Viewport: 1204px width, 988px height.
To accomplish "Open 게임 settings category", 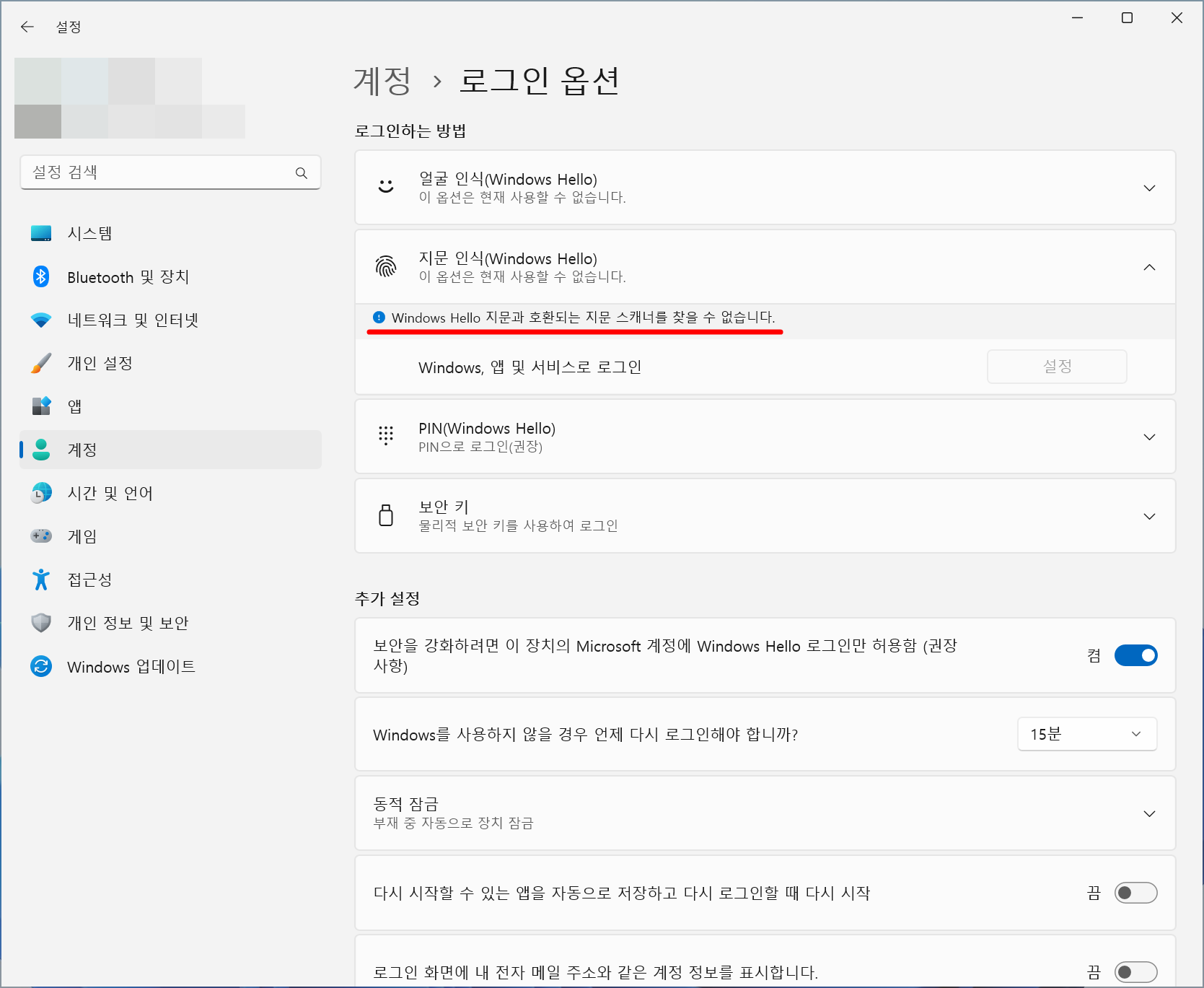I will [x=170, y=536].
